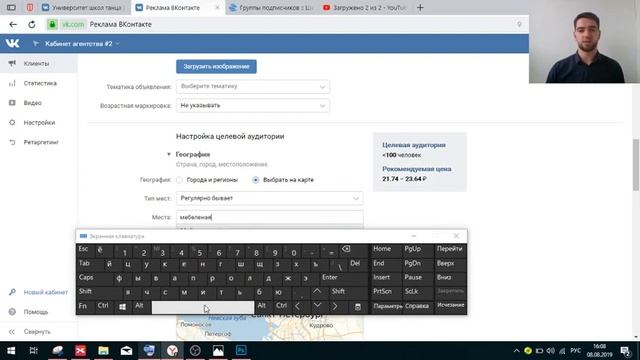Open Windows Start menu

click(x=11, y=351)
